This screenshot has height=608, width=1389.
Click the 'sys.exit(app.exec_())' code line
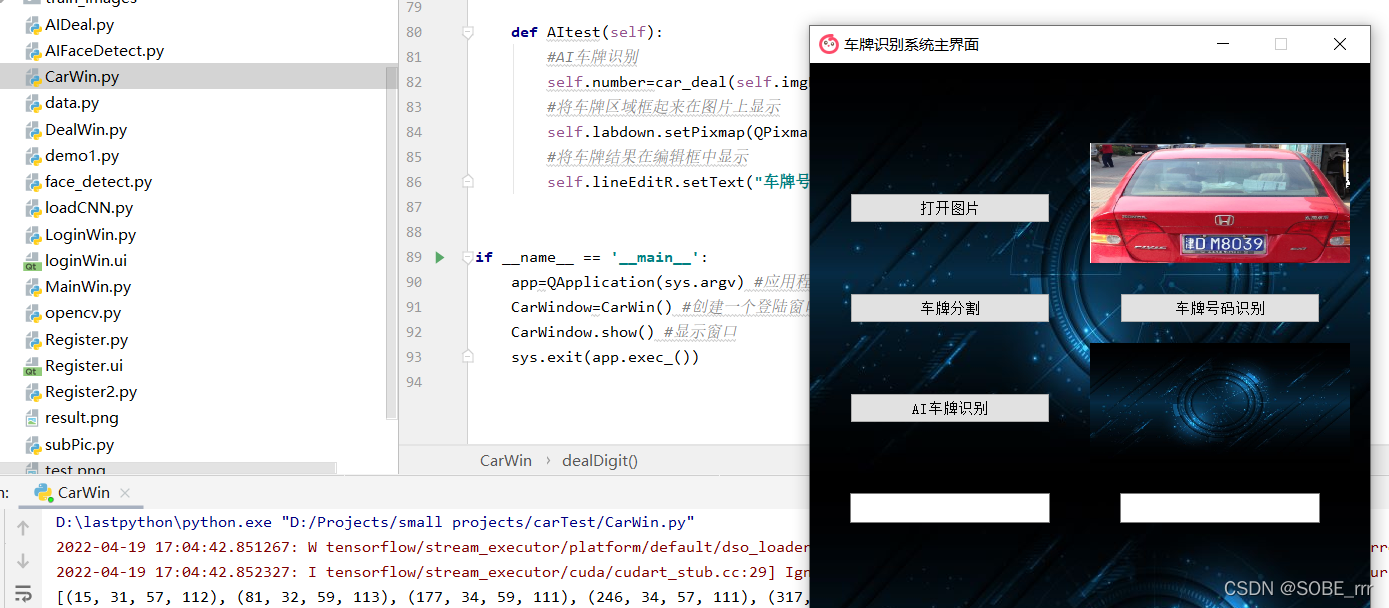605,357
